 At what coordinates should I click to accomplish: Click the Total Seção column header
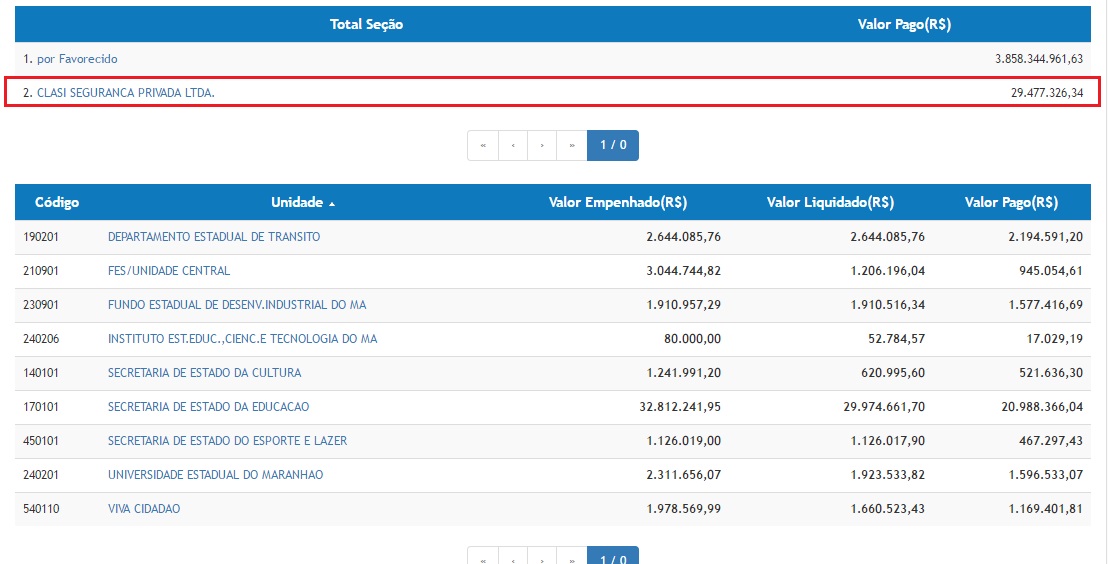(x=366, y=24)
